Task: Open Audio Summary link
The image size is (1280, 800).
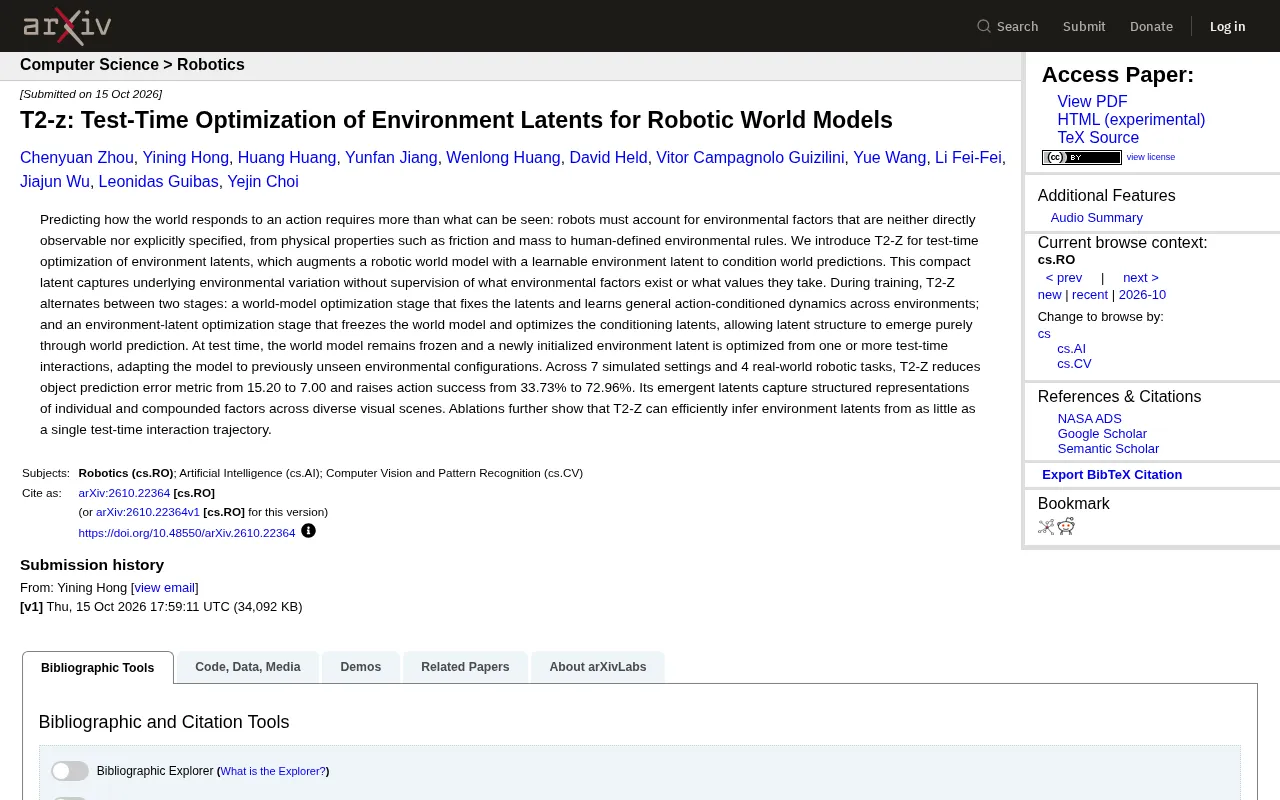Action: click(1096, 218)
